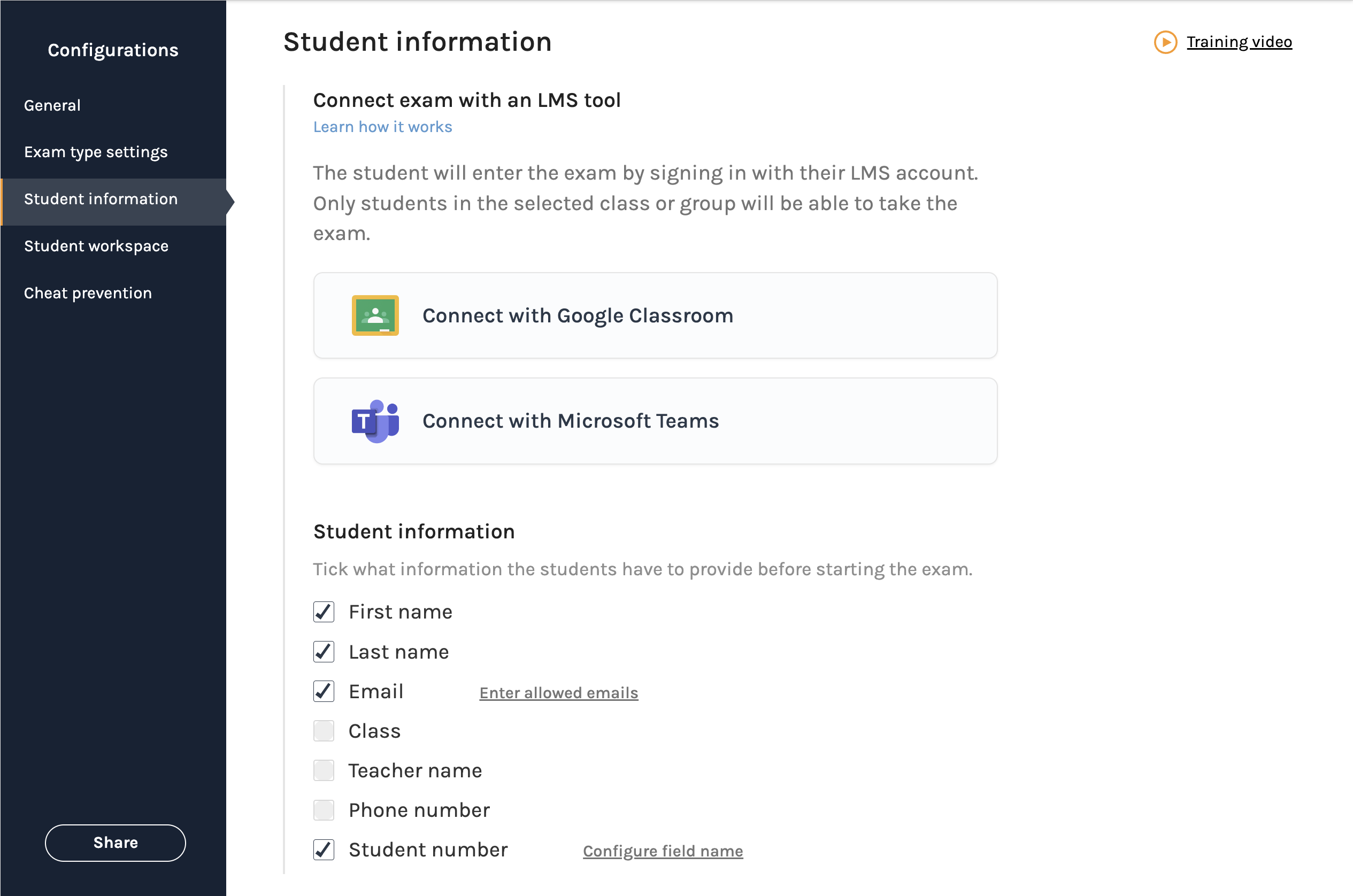Open the Learn how it works link
Screen dimensions: 1353x896
click(x=382, y=126)
